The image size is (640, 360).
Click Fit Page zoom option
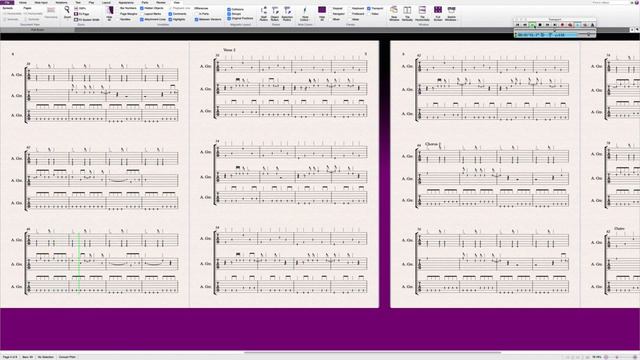click(x=81, y=14)
